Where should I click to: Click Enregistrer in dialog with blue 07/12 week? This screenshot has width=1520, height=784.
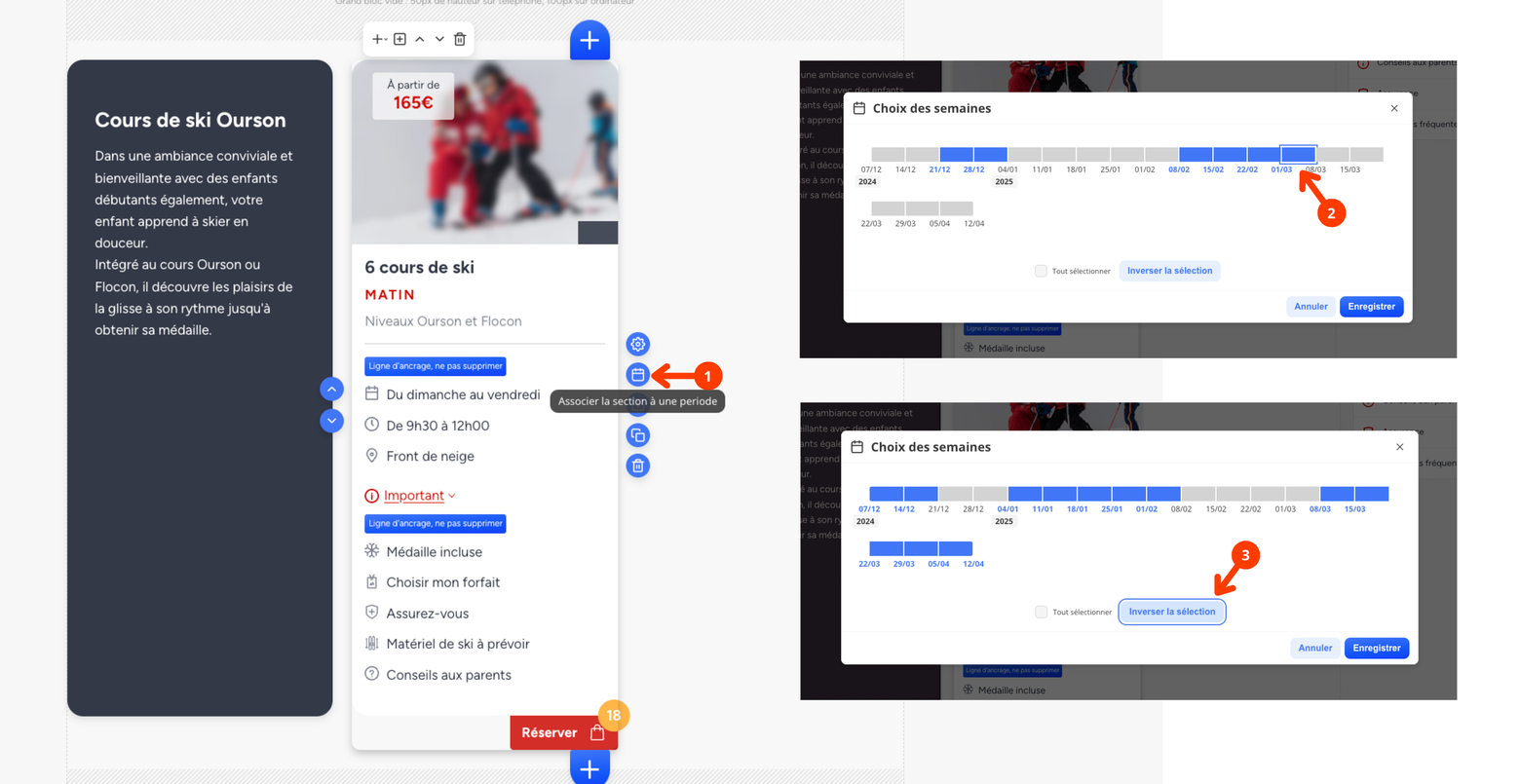tap(1376, 648)
